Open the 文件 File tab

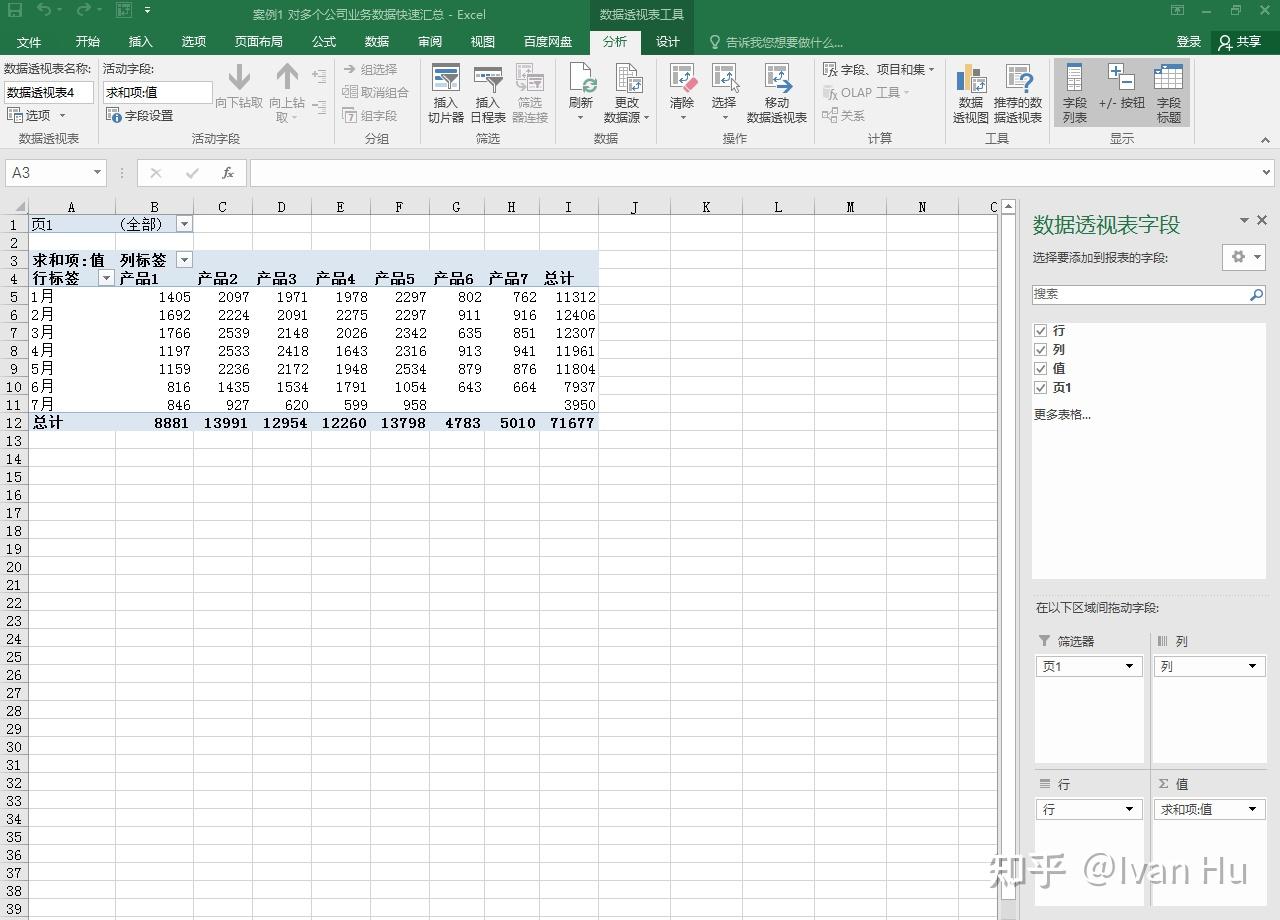(29, 42)
